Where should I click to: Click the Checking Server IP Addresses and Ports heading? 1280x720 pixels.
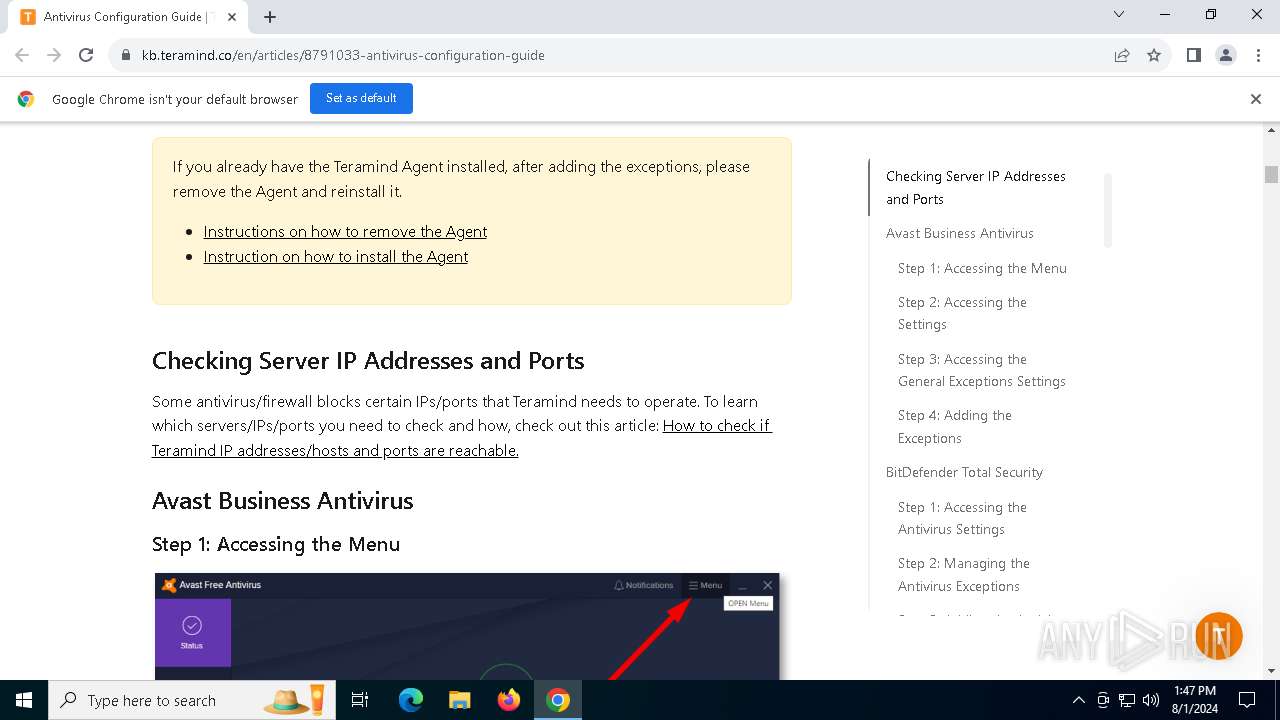[x=368, y=361]
